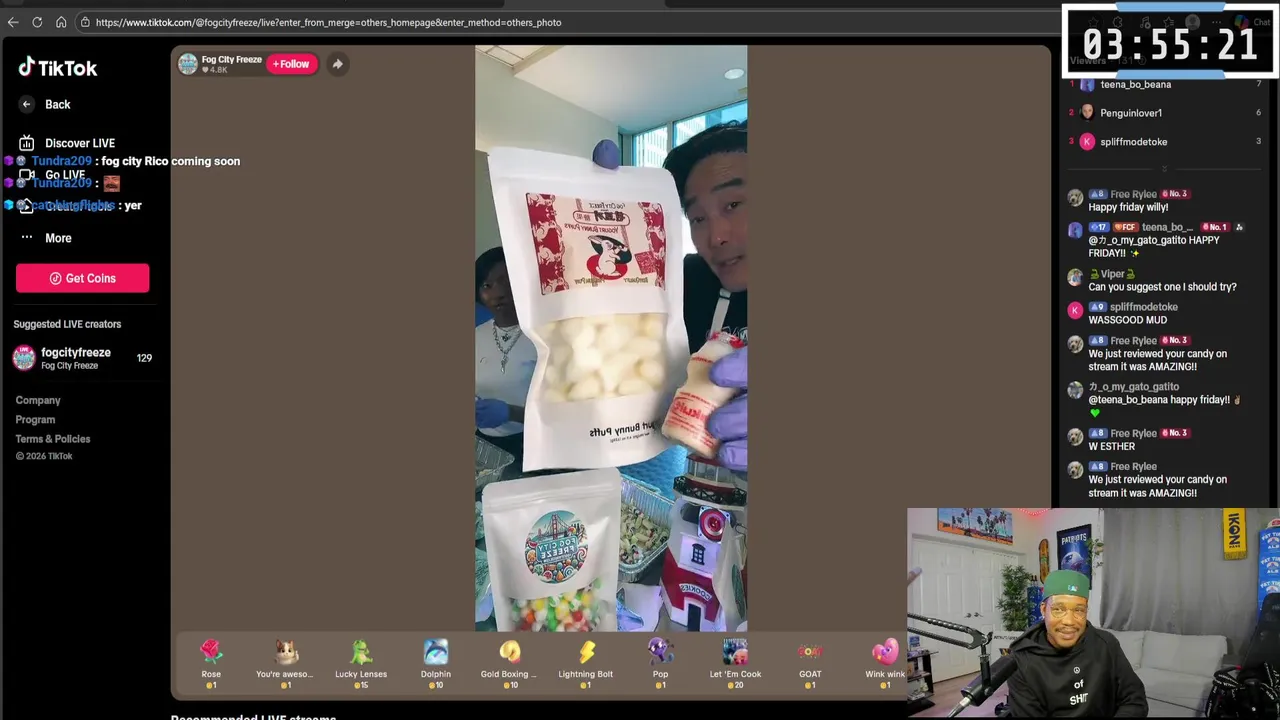Screen dimensions: 1280x720
Task: Click the Get Coins button
Action: (x=82, y=278)
